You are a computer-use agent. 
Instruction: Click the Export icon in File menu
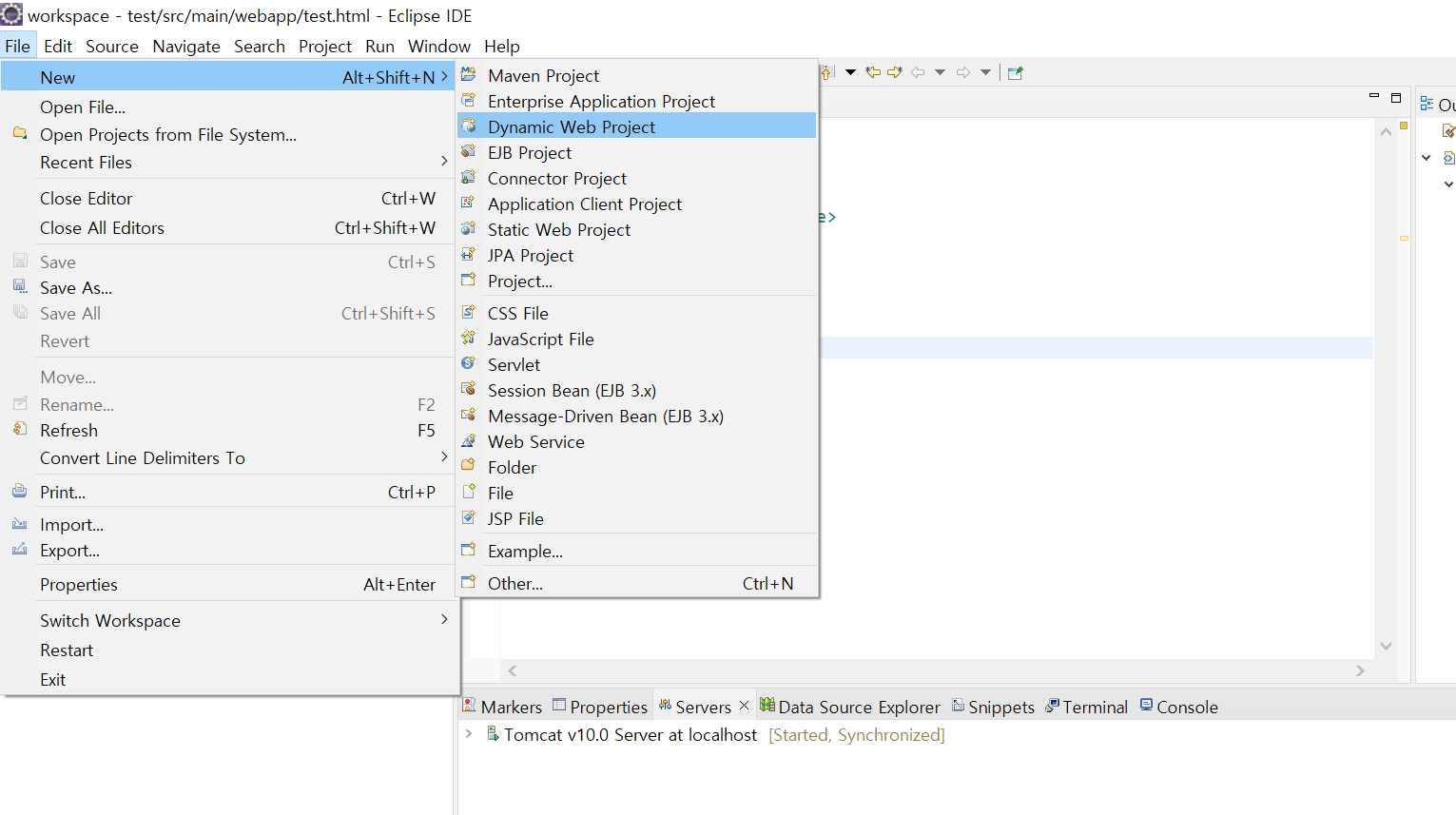20,549
